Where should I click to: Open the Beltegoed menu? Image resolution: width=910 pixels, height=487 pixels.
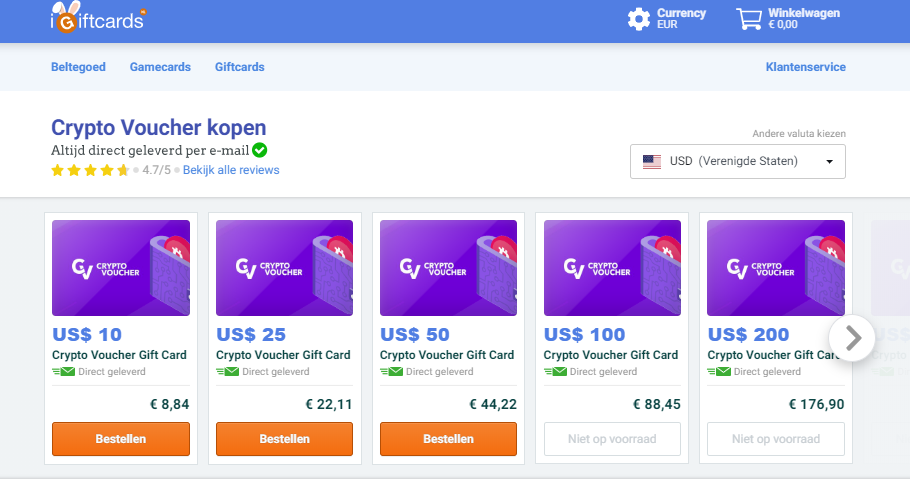pyautogui.click(x=78, y=67)
